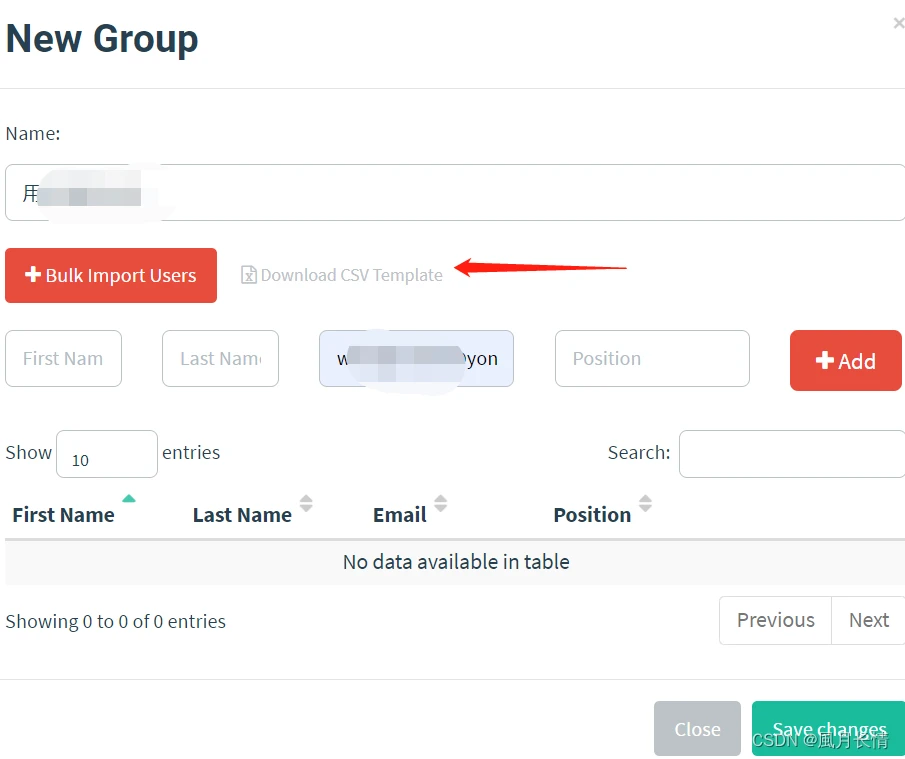Focus the table Search box
The width and height of the screenshot is (905, 759).
click(792, 454)
